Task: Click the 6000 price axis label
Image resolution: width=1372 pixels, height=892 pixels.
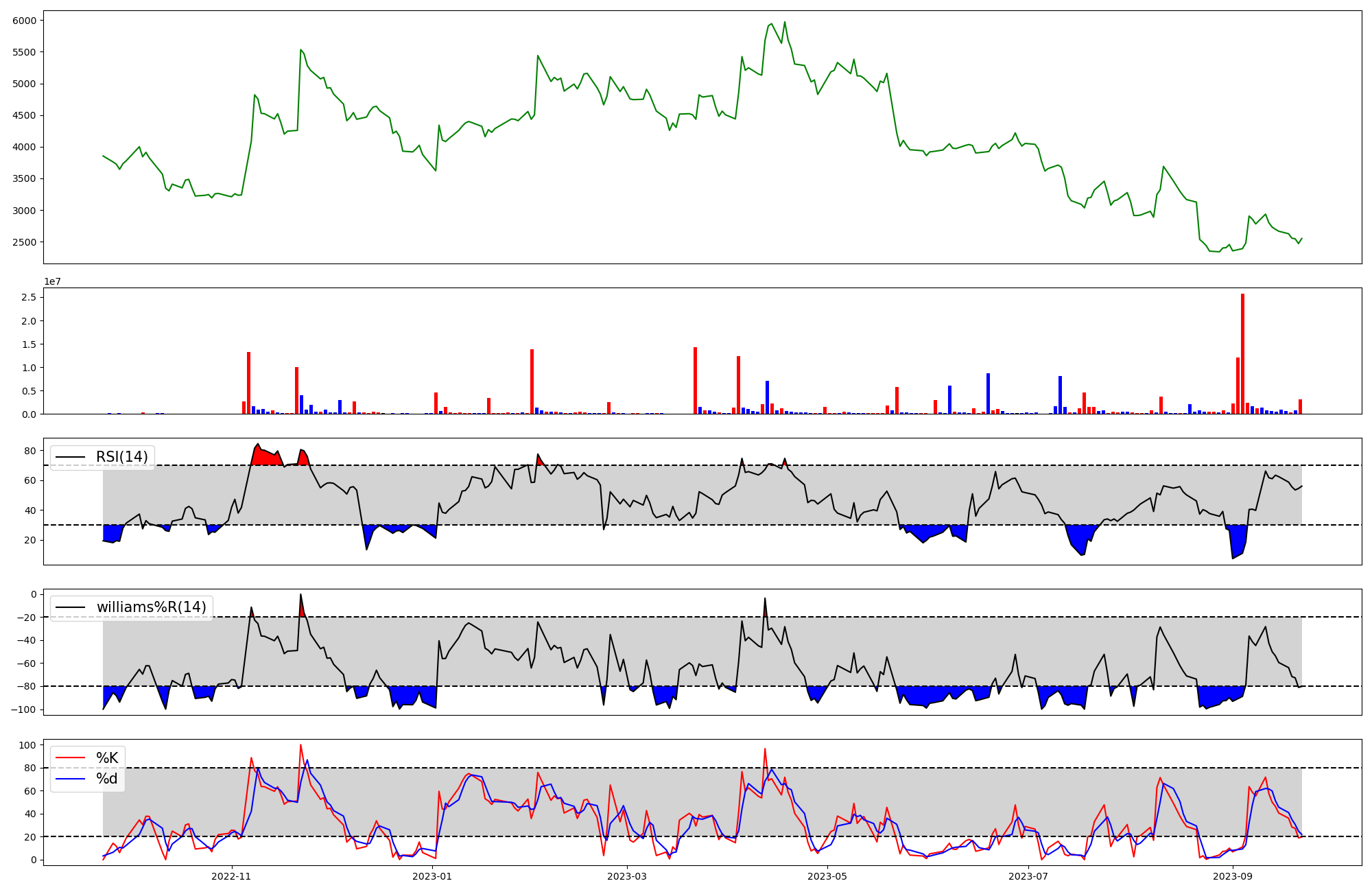Action: click(24, 21)
